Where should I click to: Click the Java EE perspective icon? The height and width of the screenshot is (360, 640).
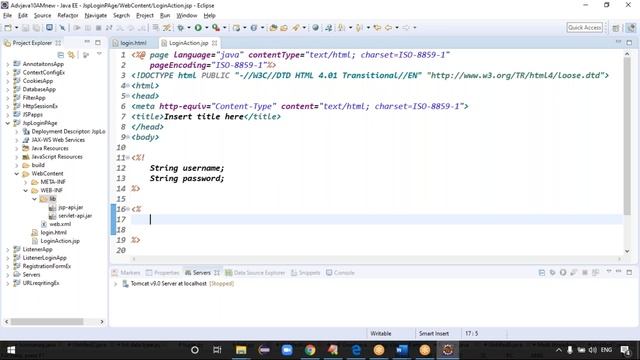point(631,28)
